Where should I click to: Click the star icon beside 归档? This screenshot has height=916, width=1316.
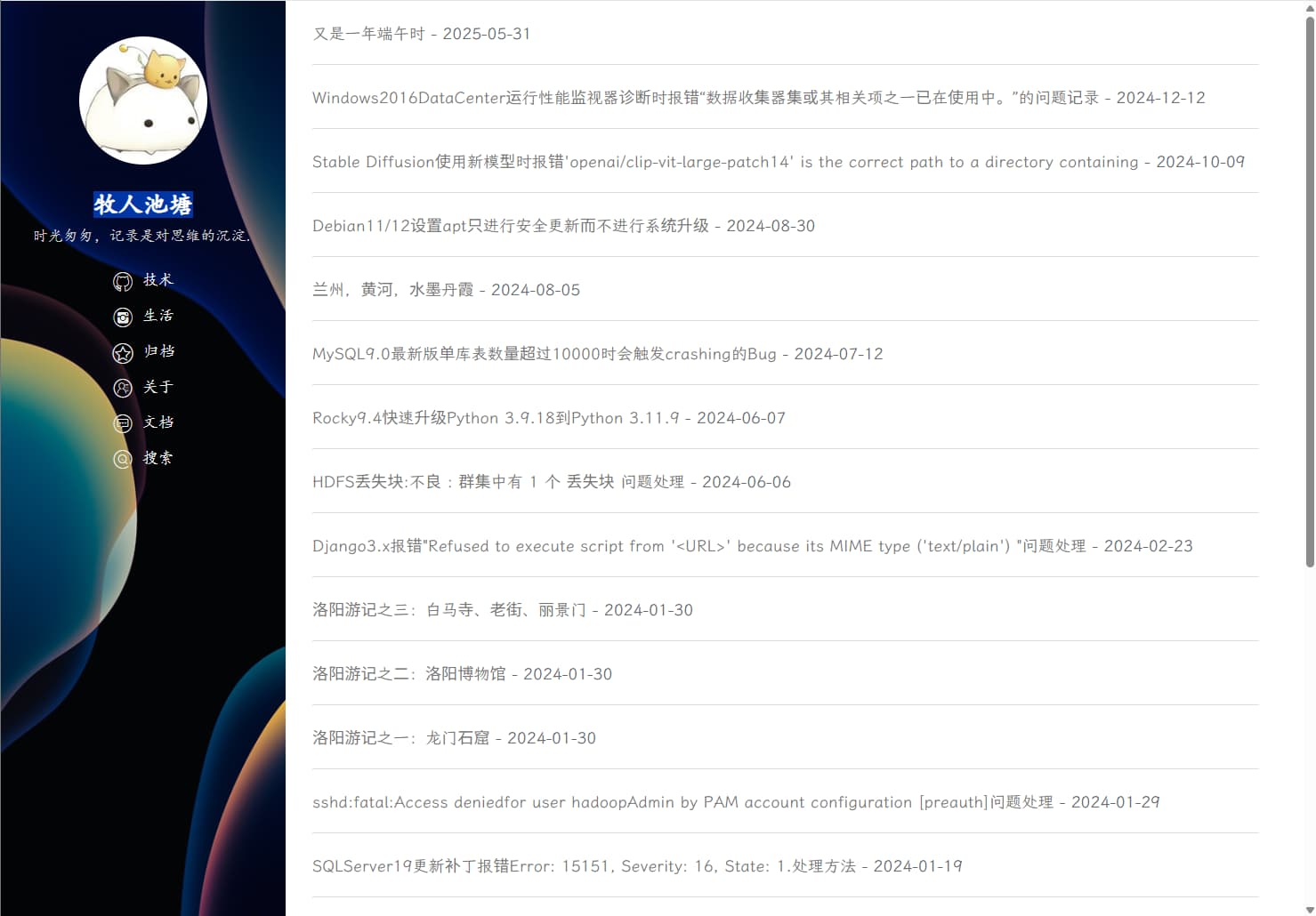pos(123,353)
